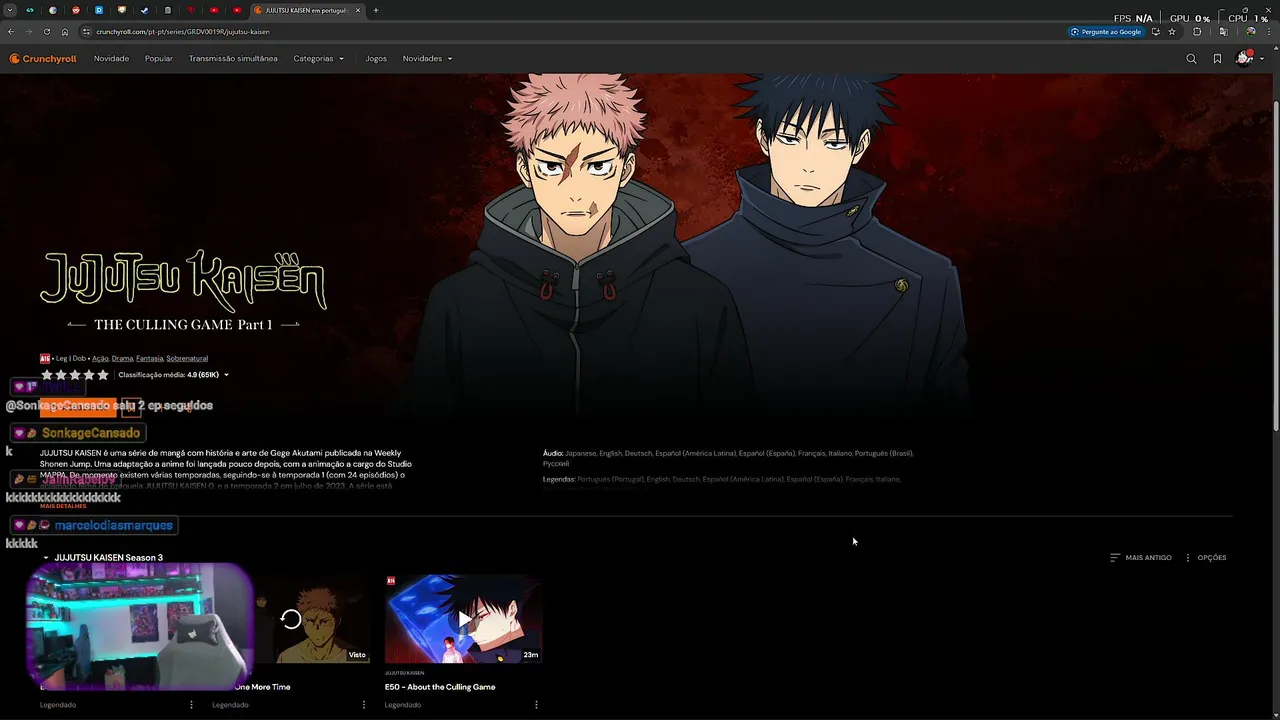This screenshot has height=720, width=1280.
Task: Open the Novidade menu item
Action: click(111, 59)
